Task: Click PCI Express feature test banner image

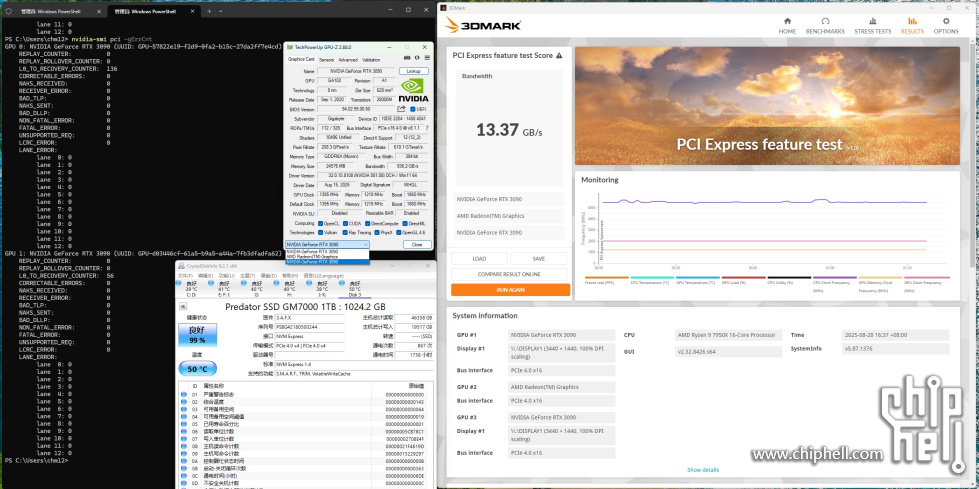Action: (767, 106)
